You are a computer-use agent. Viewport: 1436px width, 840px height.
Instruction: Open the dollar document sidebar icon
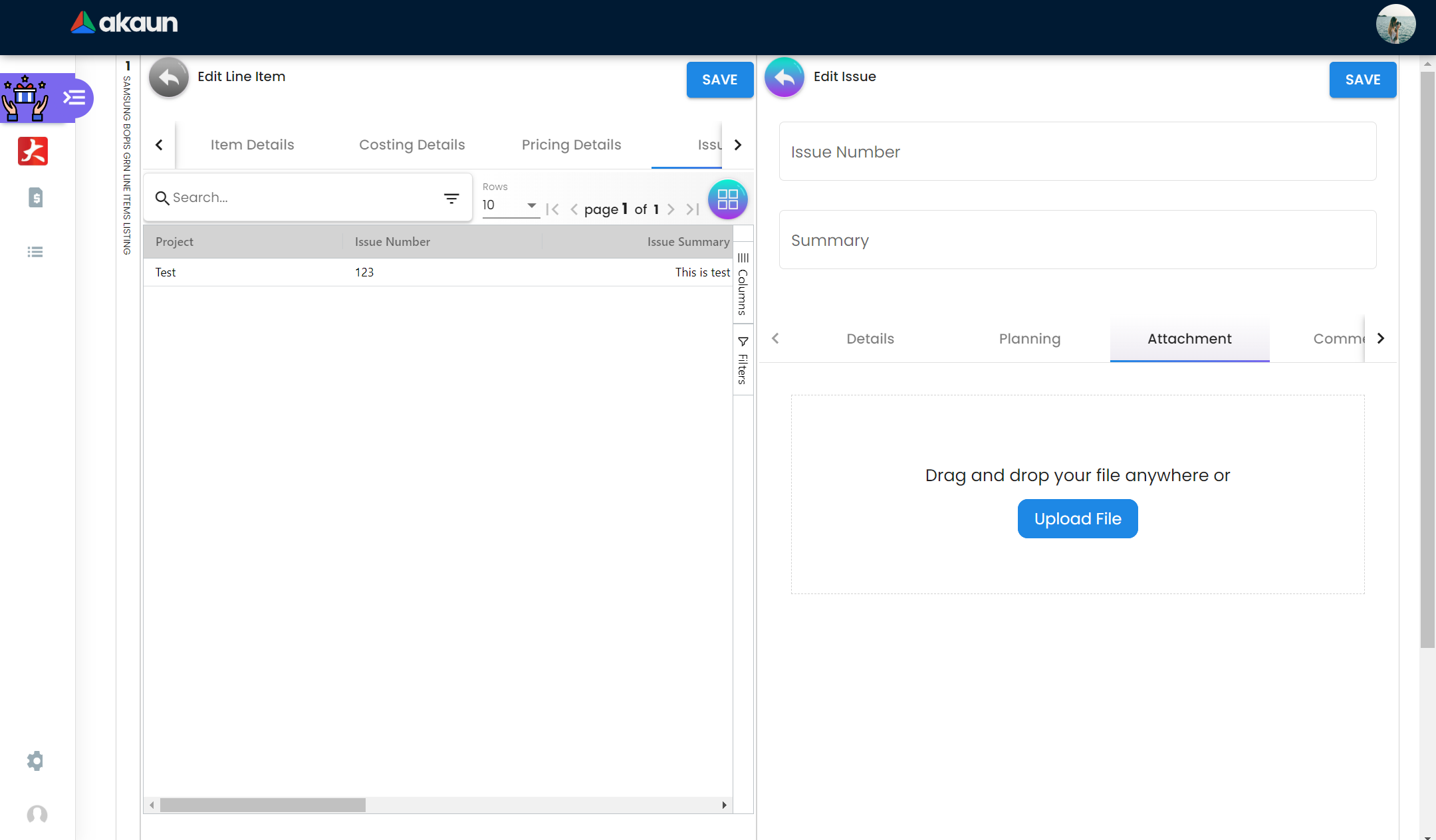click(x=36, y=197)
